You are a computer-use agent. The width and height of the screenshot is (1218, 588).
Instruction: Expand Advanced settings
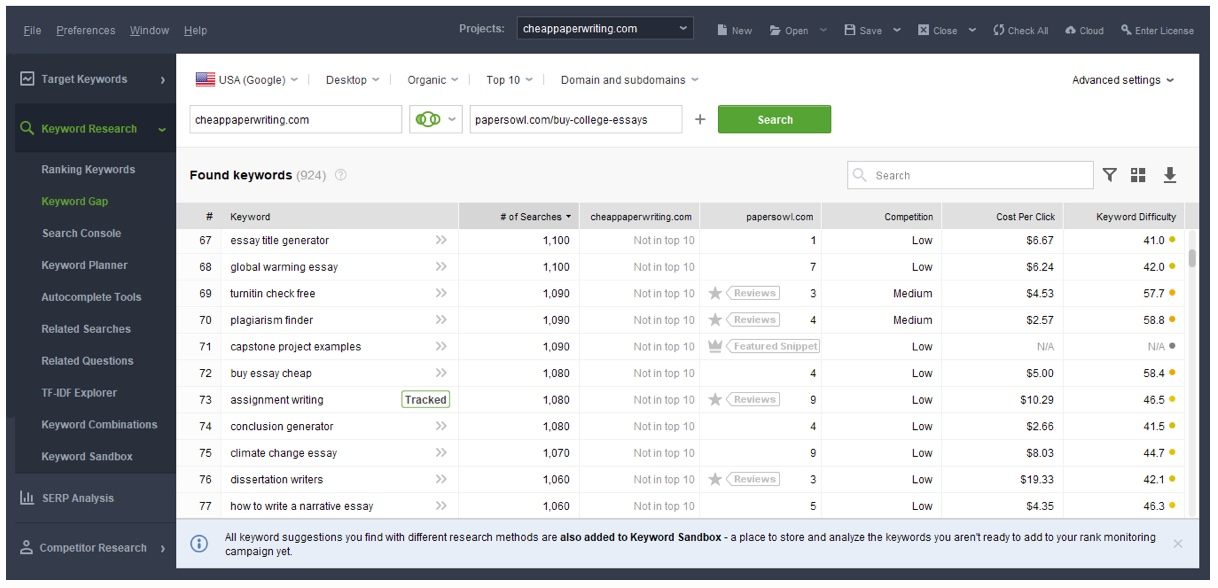coord(1123,80)
